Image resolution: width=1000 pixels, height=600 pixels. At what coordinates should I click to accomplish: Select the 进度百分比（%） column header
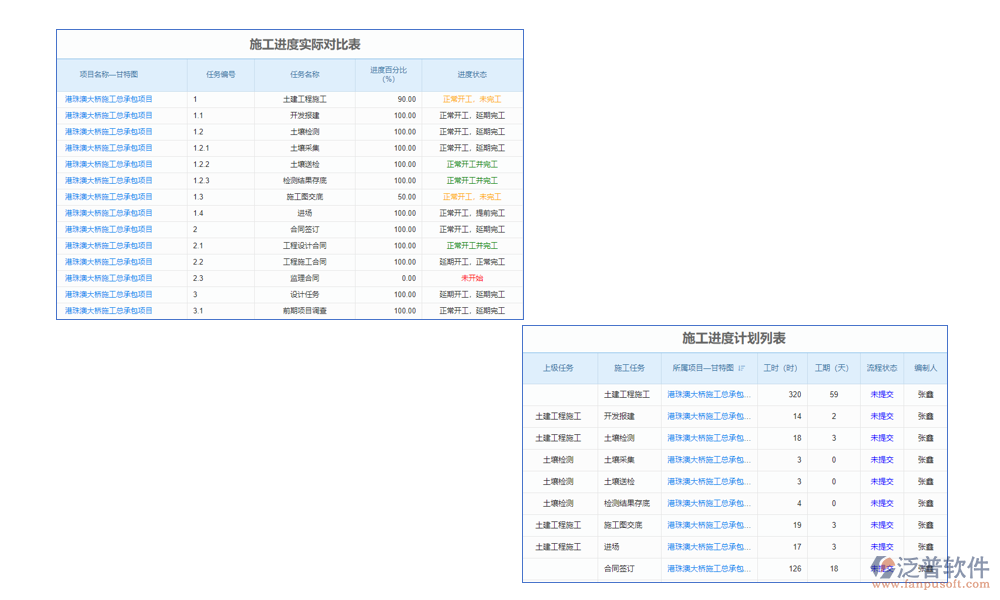(388, 74)
